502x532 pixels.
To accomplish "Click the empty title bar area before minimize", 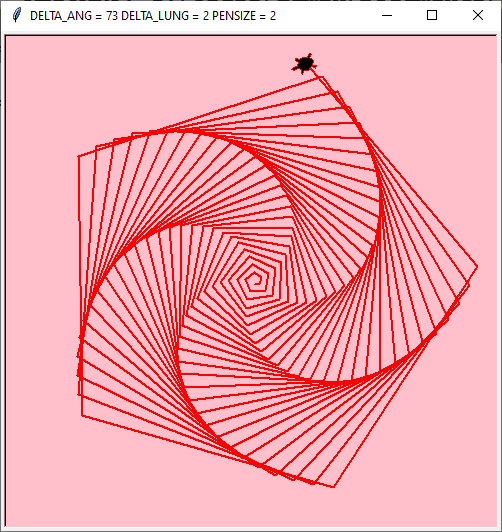I will [x=326, y=15].
